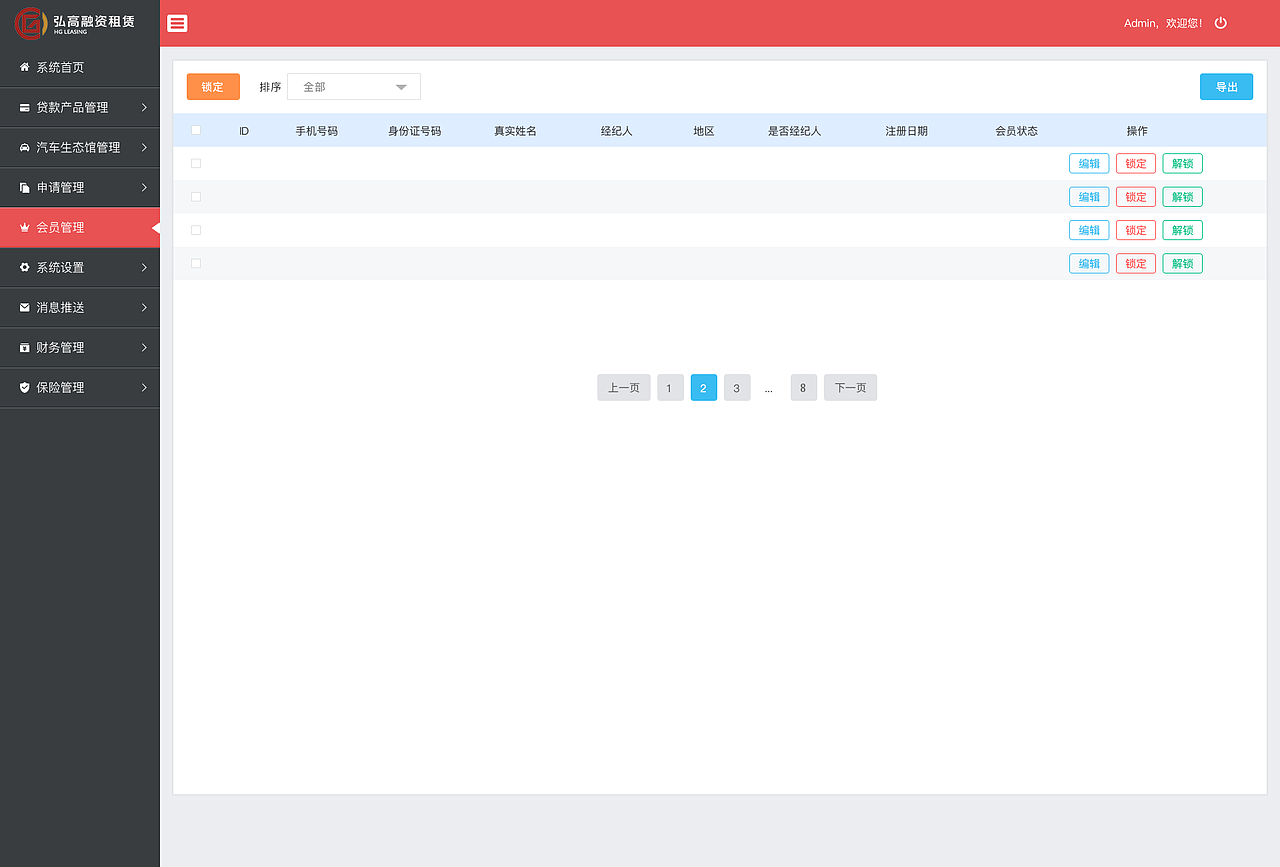Image resolution: width=1280 pixels, height=867 pixels.
Task: Click the 手机号码 column header
Action: tap(316, 131)
